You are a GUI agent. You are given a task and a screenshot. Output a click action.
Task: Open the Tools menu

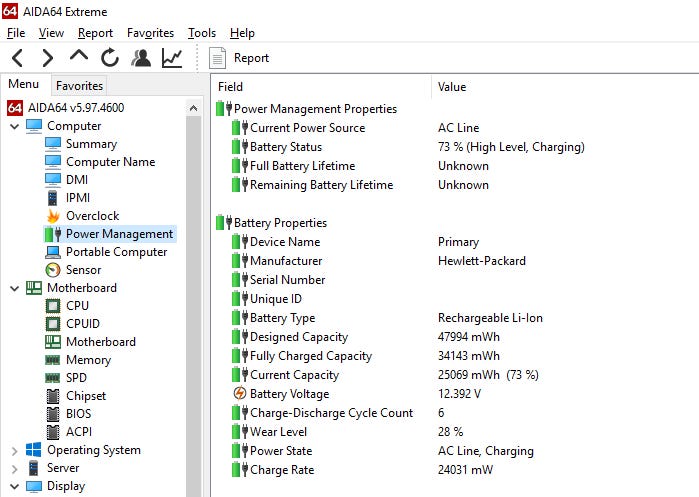pyautogui.click(x=201, y=33)
